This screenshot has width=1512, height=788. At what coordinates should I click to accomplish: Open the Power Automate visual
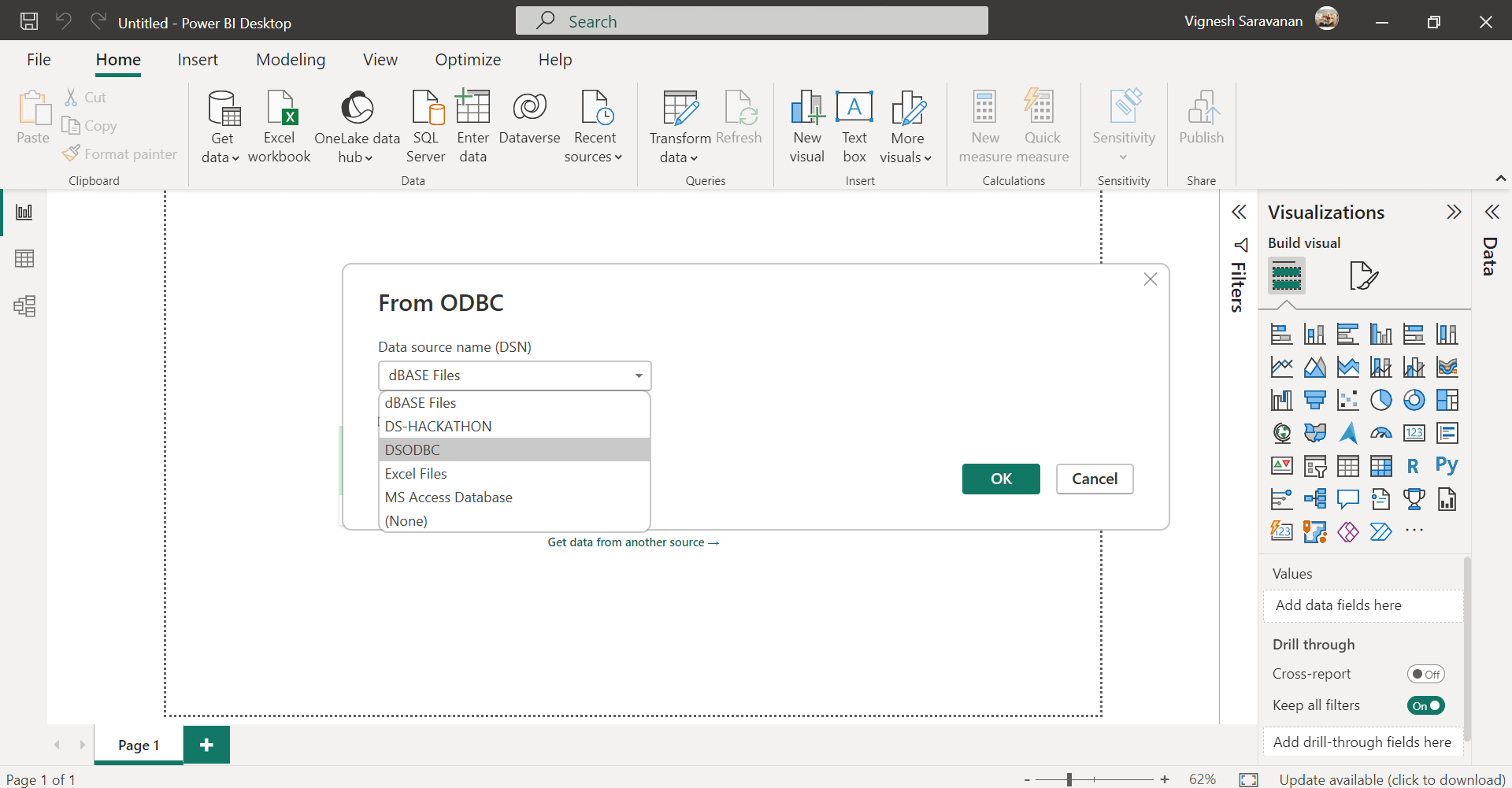coord(1381,531)
